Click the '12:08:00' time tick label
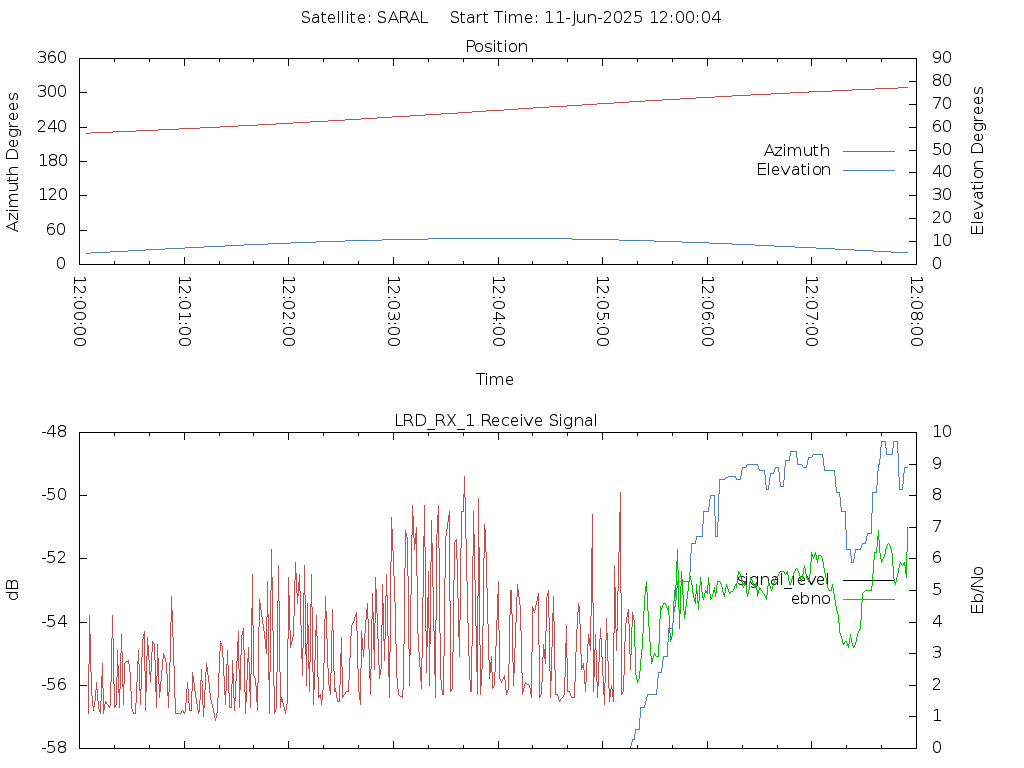Viewport: 1024px width, 768px height. click(x=916, y=312)
